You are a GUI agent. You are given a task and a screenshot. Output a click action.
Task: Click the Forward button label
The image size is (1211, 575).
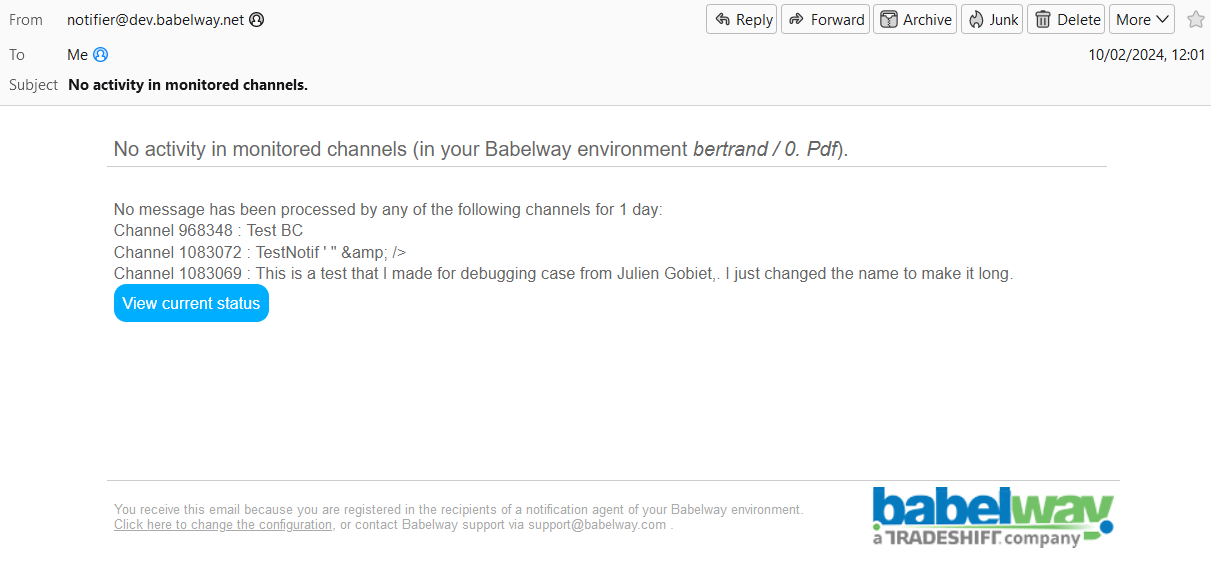coord(837,19)
